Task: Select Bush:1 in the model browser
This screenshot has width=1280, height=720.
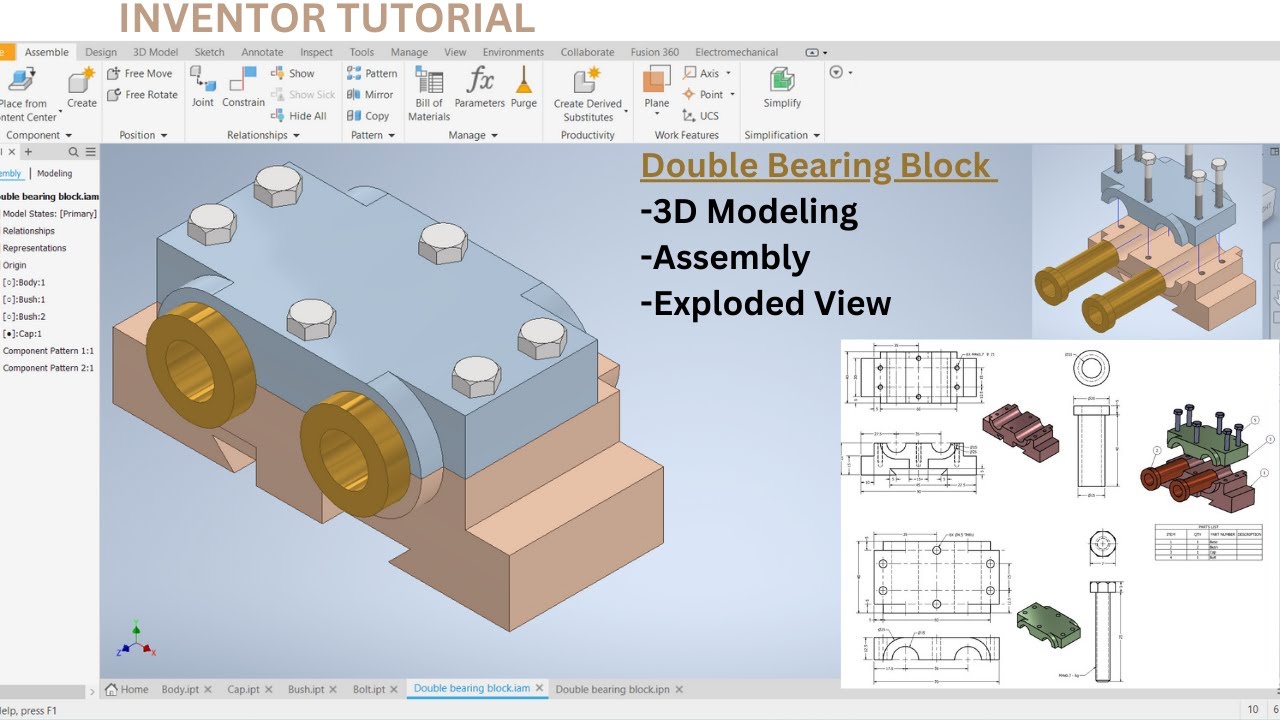Action: pos(24,299)
